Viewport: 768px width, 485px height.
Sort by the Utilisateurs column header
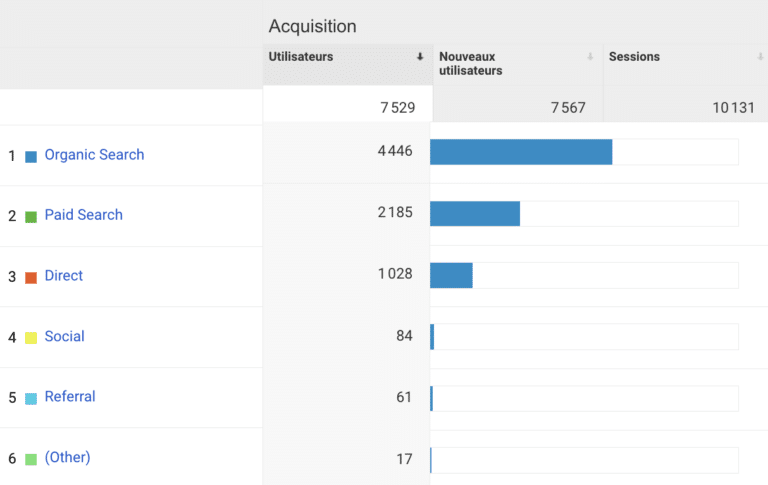(301, 57)
